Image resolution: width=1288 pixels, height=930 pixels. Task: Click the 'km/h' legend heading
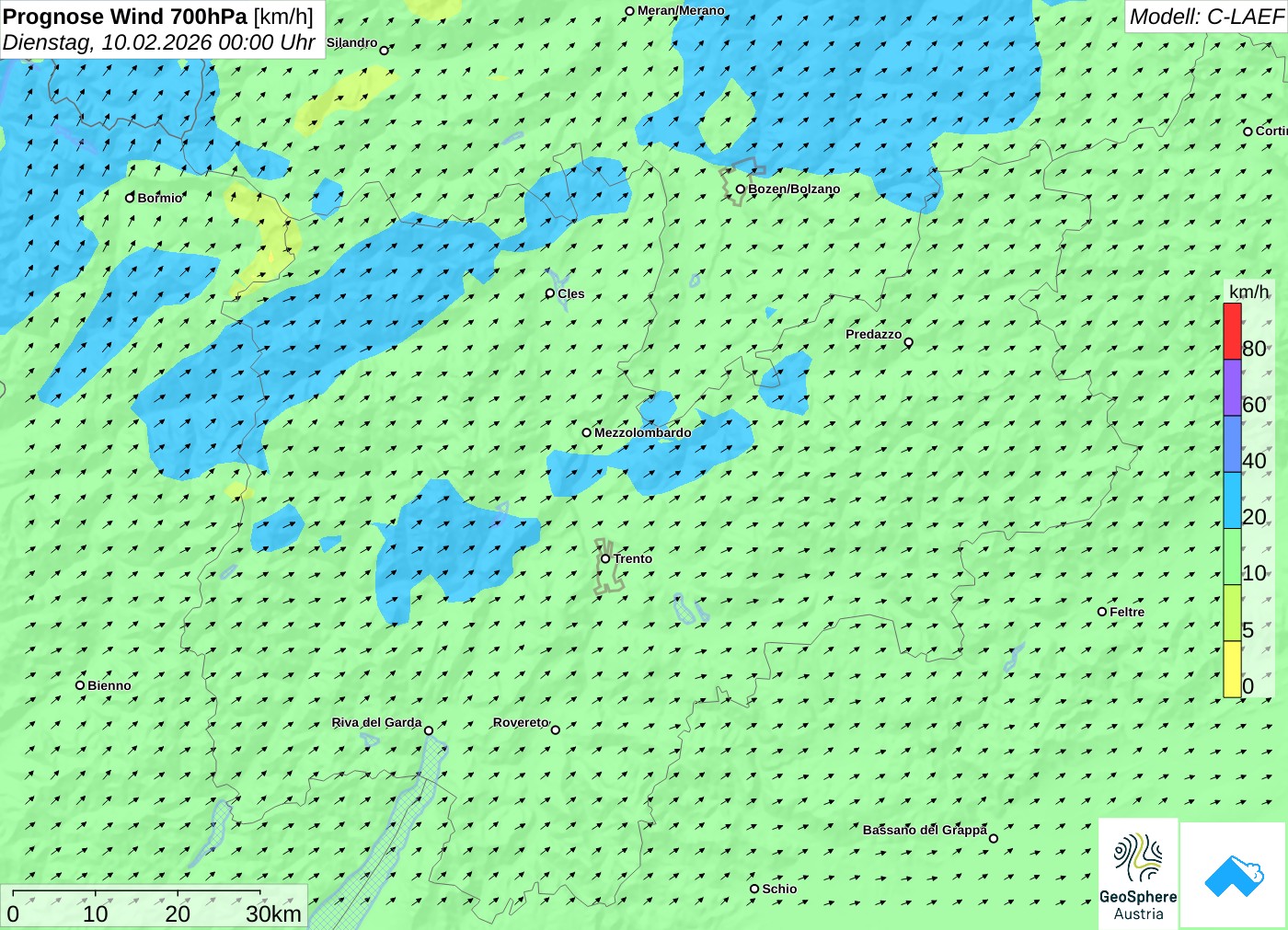click(x=1248, y=292)
